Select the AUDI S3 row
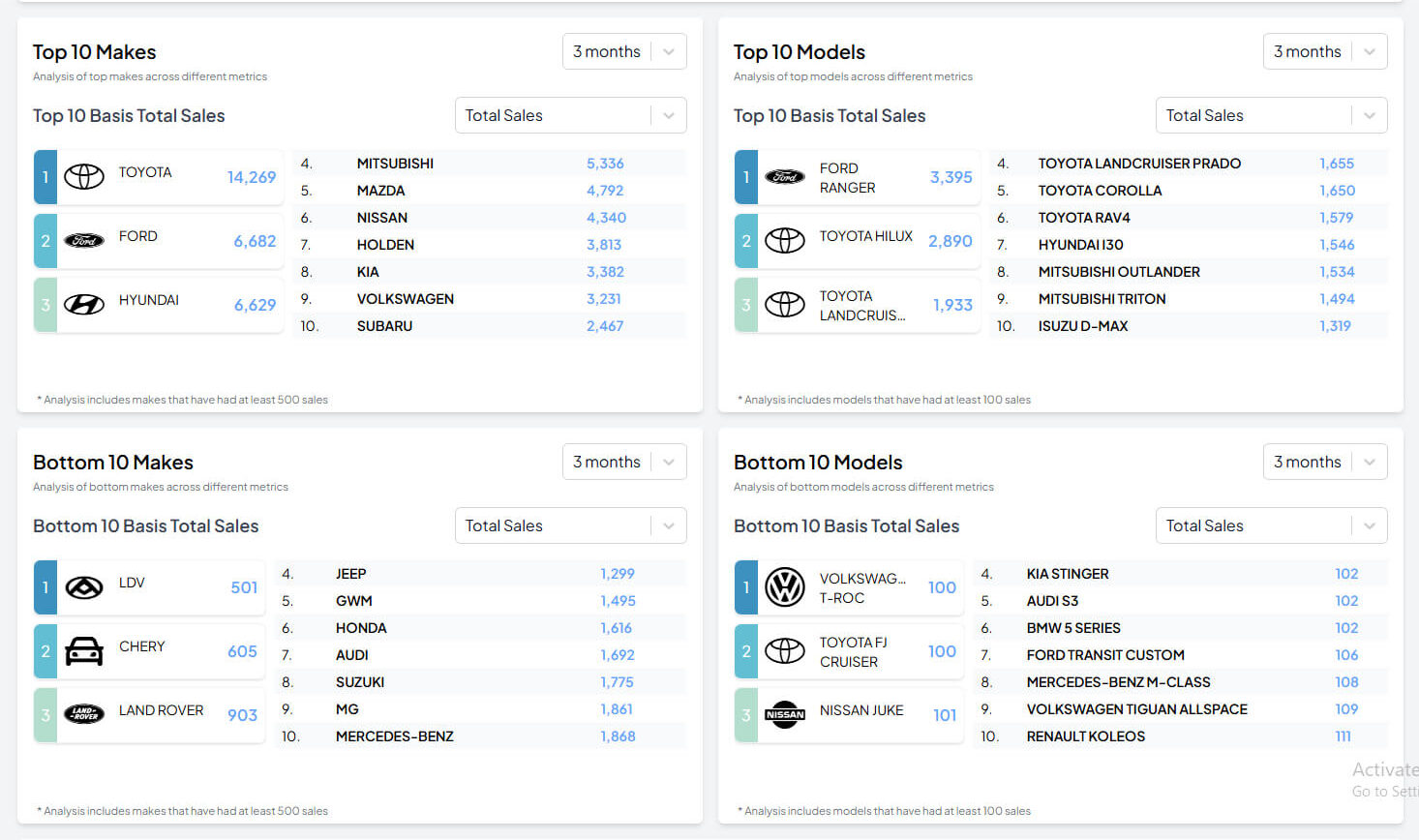This screenshot has height=840, width=1419. [1180, 601]
